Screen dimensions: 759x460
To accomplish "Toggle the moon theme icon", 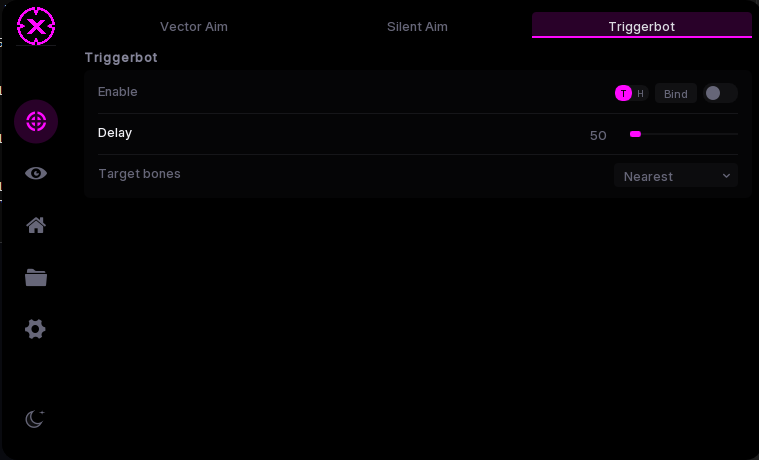I will click(x=35, y=419).
